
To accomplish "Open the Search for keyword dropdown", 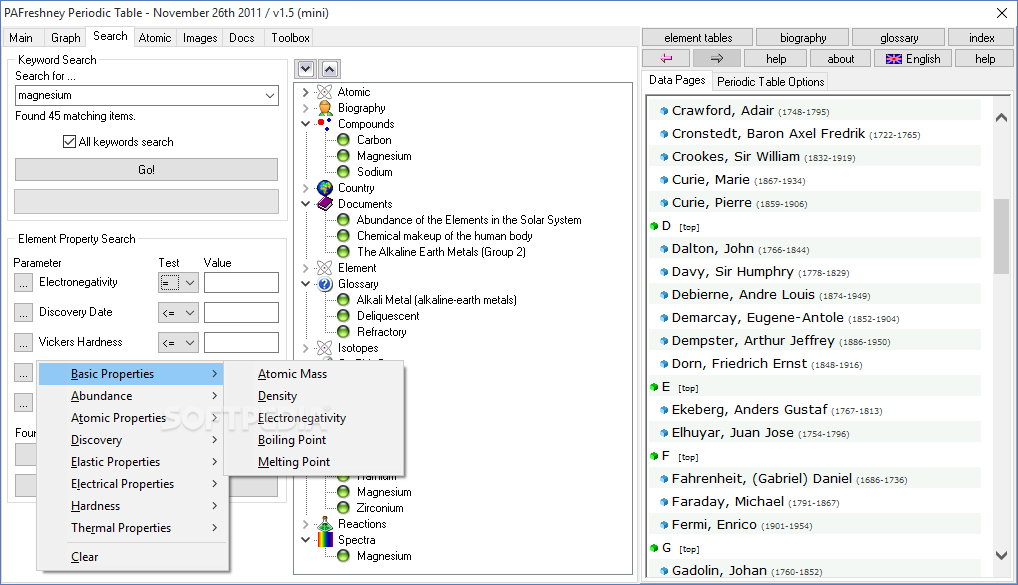I will pyautogui.click(x=270, y=96).
